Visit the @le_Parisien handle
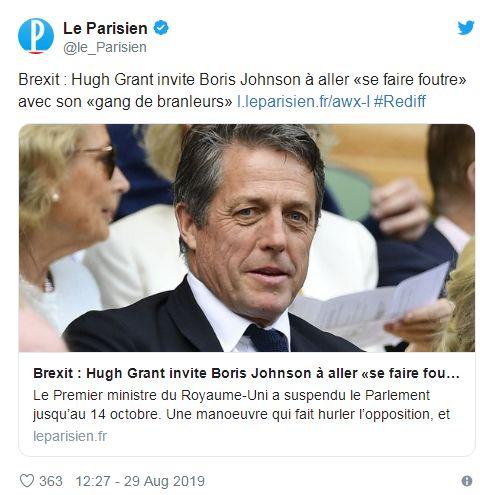Screen dimensions: 493x495 [105, 47]
